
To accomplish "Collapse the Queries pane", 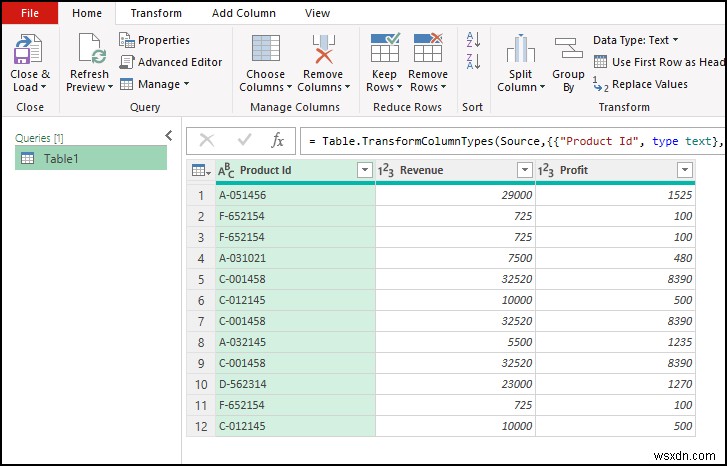I will (x=169, y=135).
